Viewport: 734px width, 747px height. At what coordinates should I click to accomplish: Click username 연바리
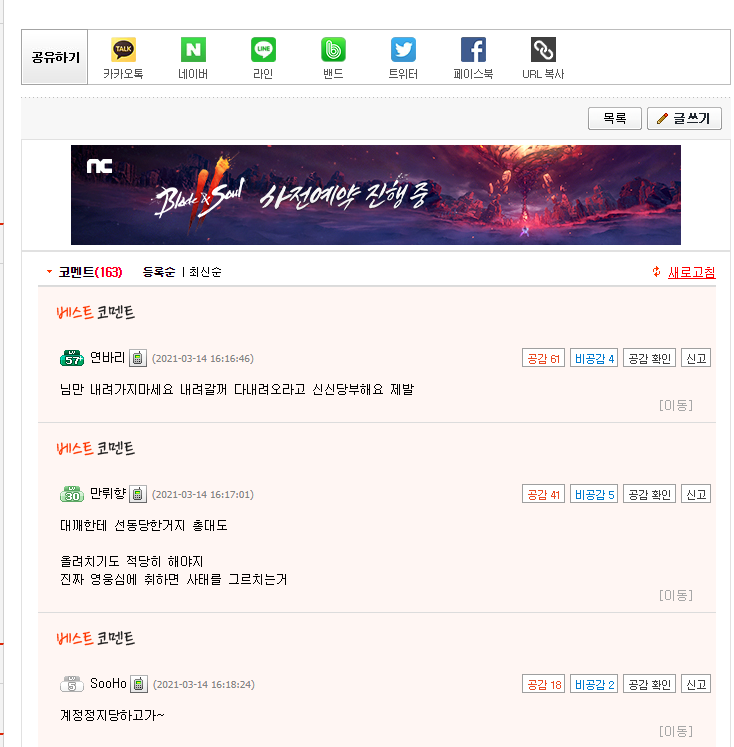[108, 358]
